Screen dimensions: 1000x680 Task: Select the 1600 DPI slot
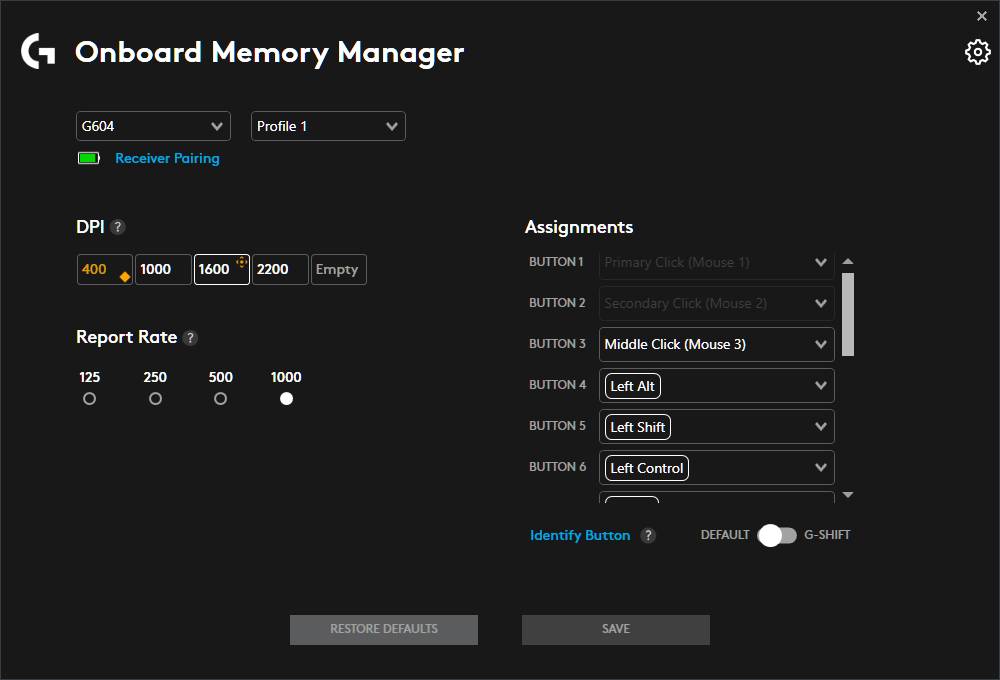pos(221,269)
